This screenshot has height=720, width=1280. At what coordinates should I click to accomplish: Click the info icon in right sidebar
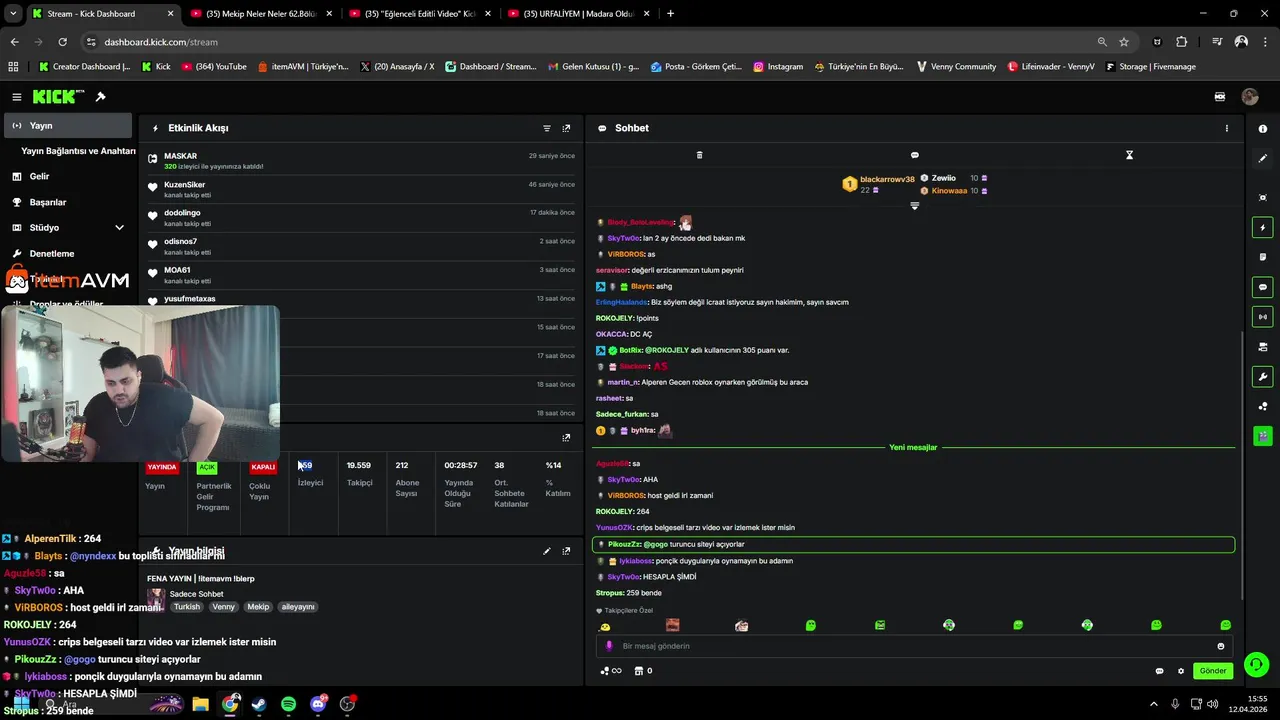[x=1263, y=129]
